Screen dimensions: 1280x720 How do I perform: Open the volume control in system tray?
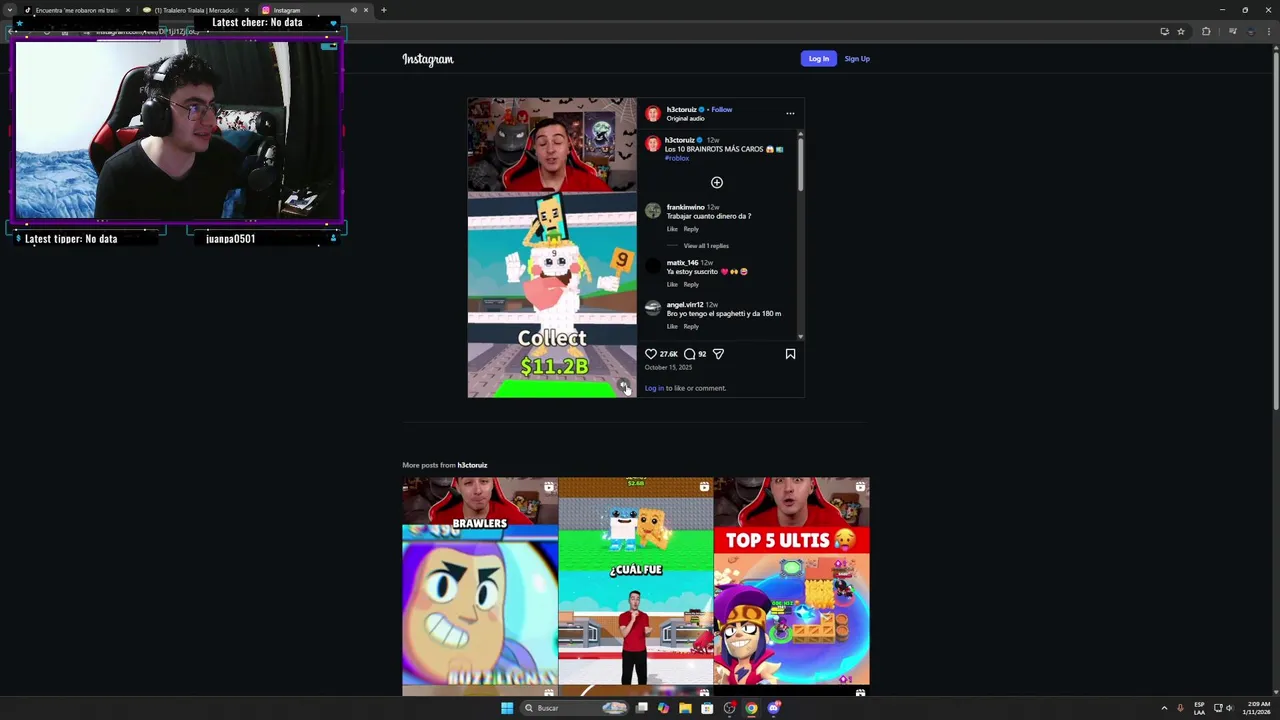click(x=1229, y=708)
